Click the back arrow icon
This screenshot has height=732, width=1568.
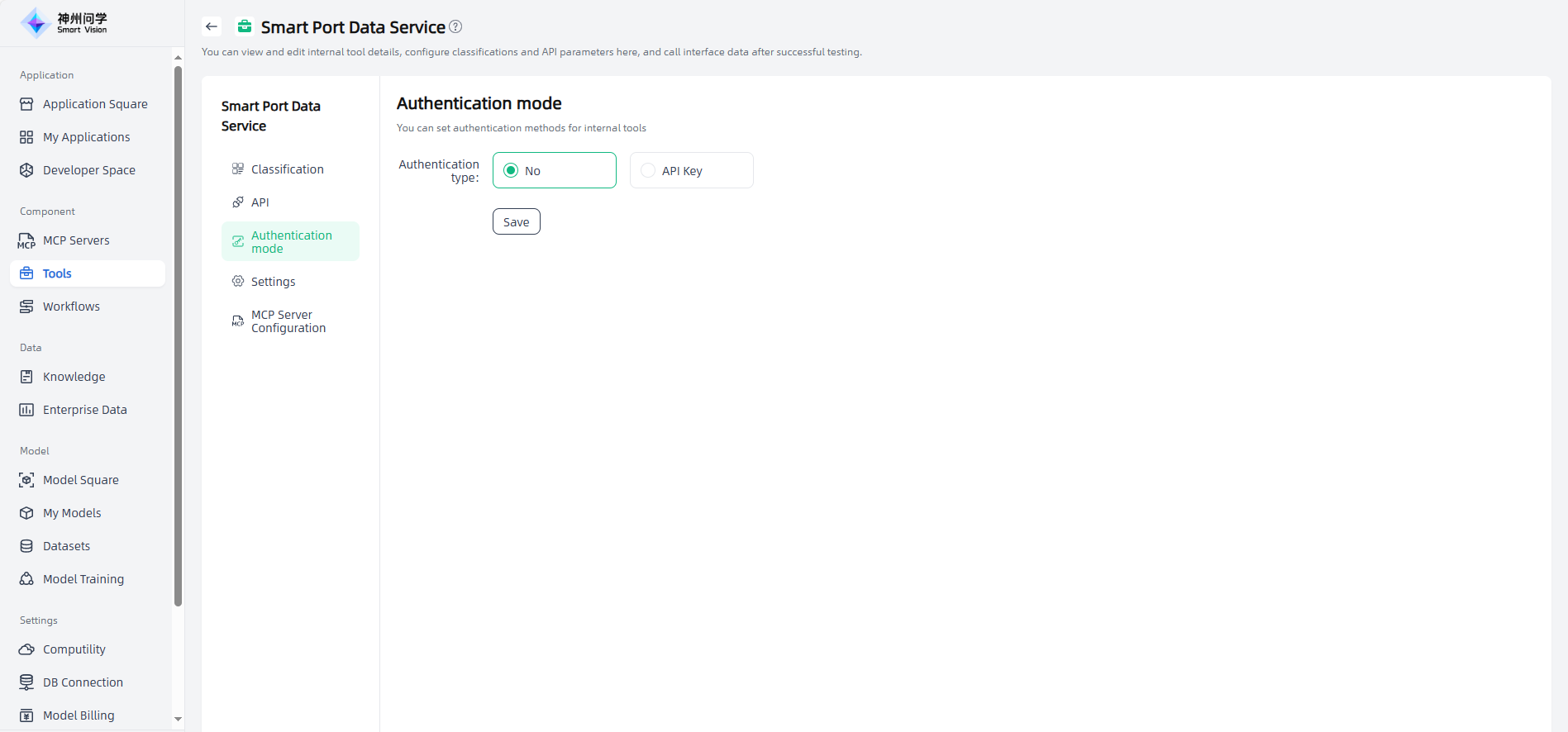click(212, 27)
